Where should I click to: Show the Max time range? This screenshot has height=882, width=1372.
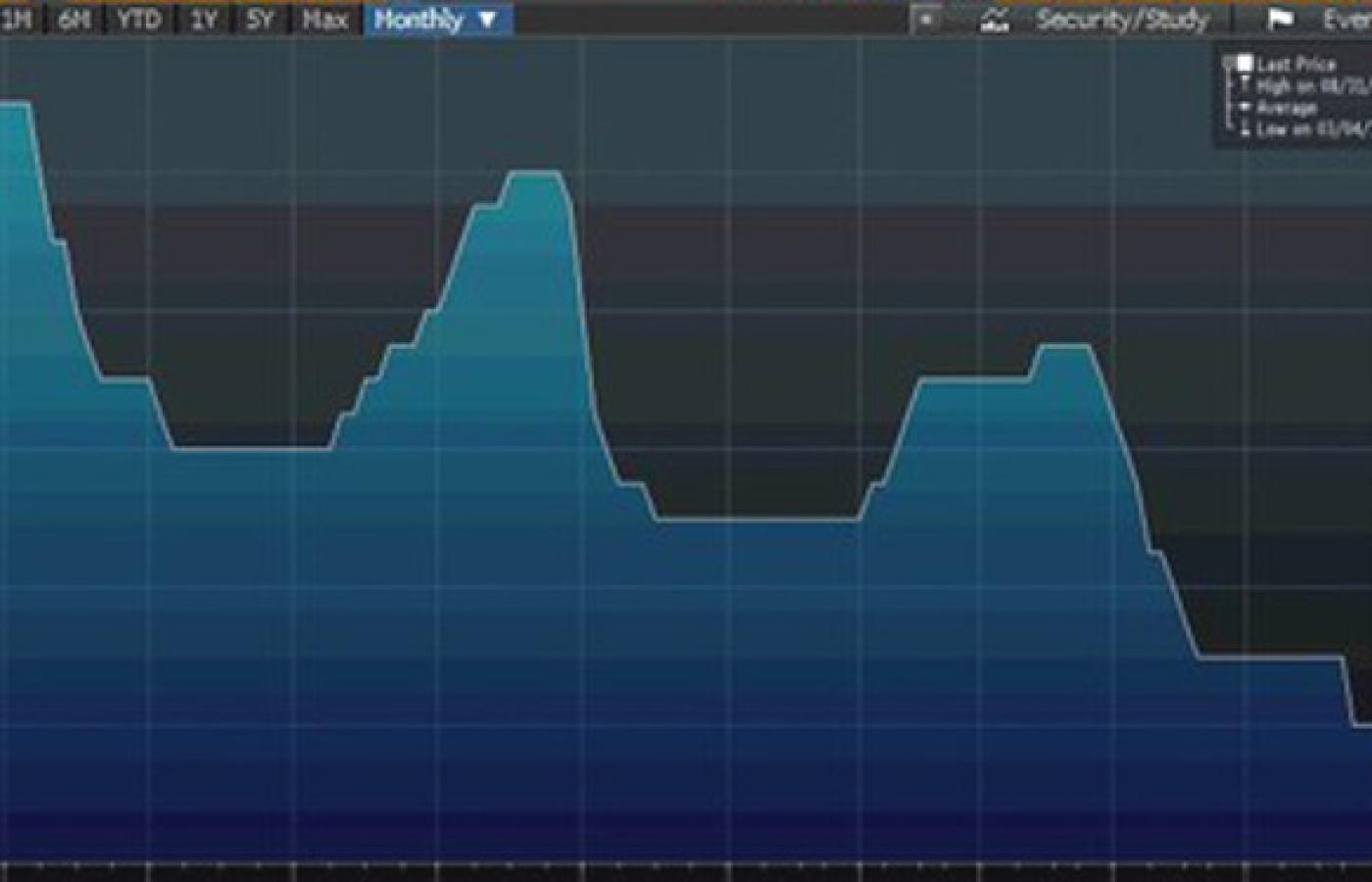coord(325,19)
